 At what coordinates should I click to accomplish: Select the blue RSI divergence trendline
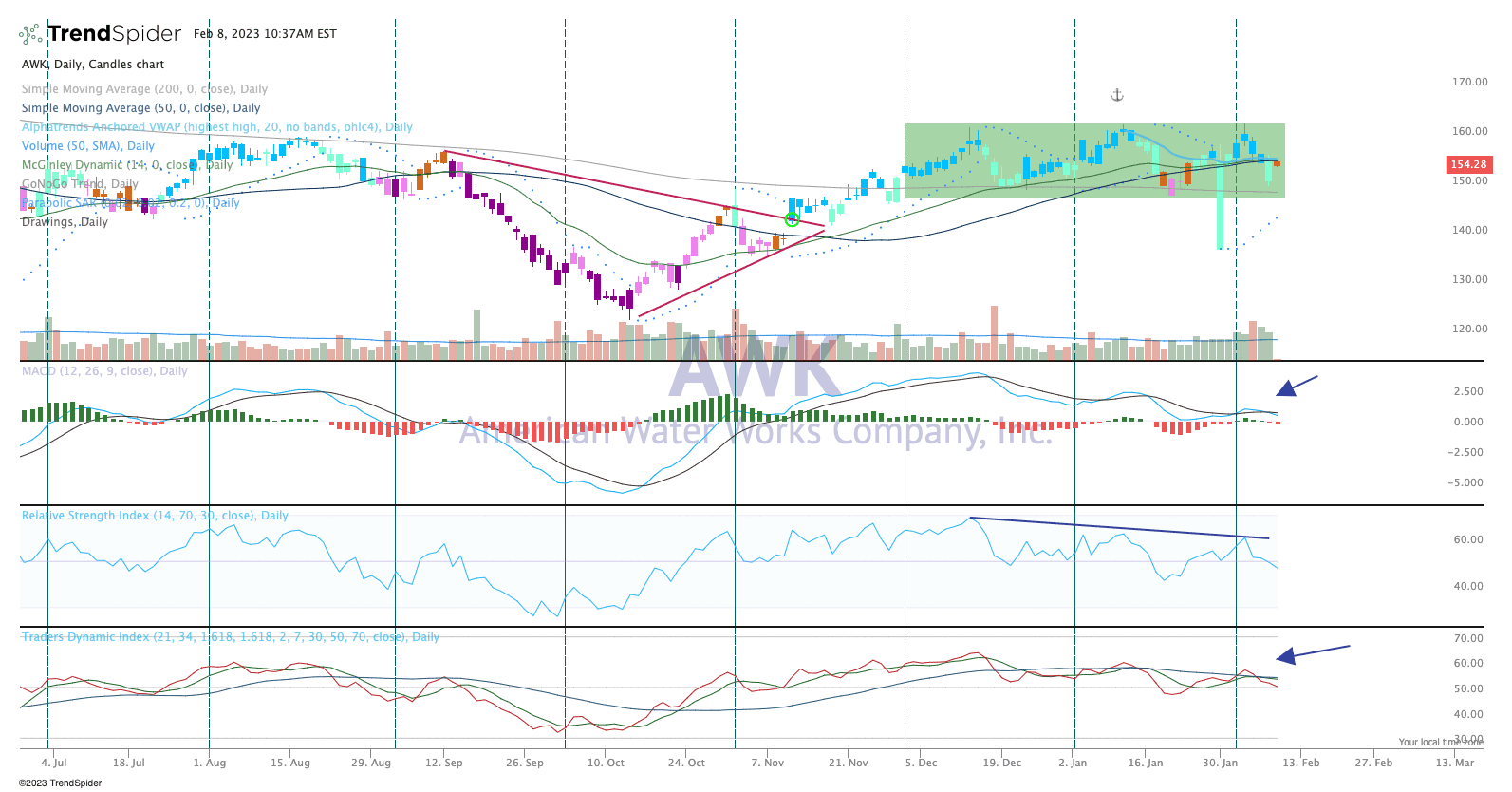(1120, 528)
